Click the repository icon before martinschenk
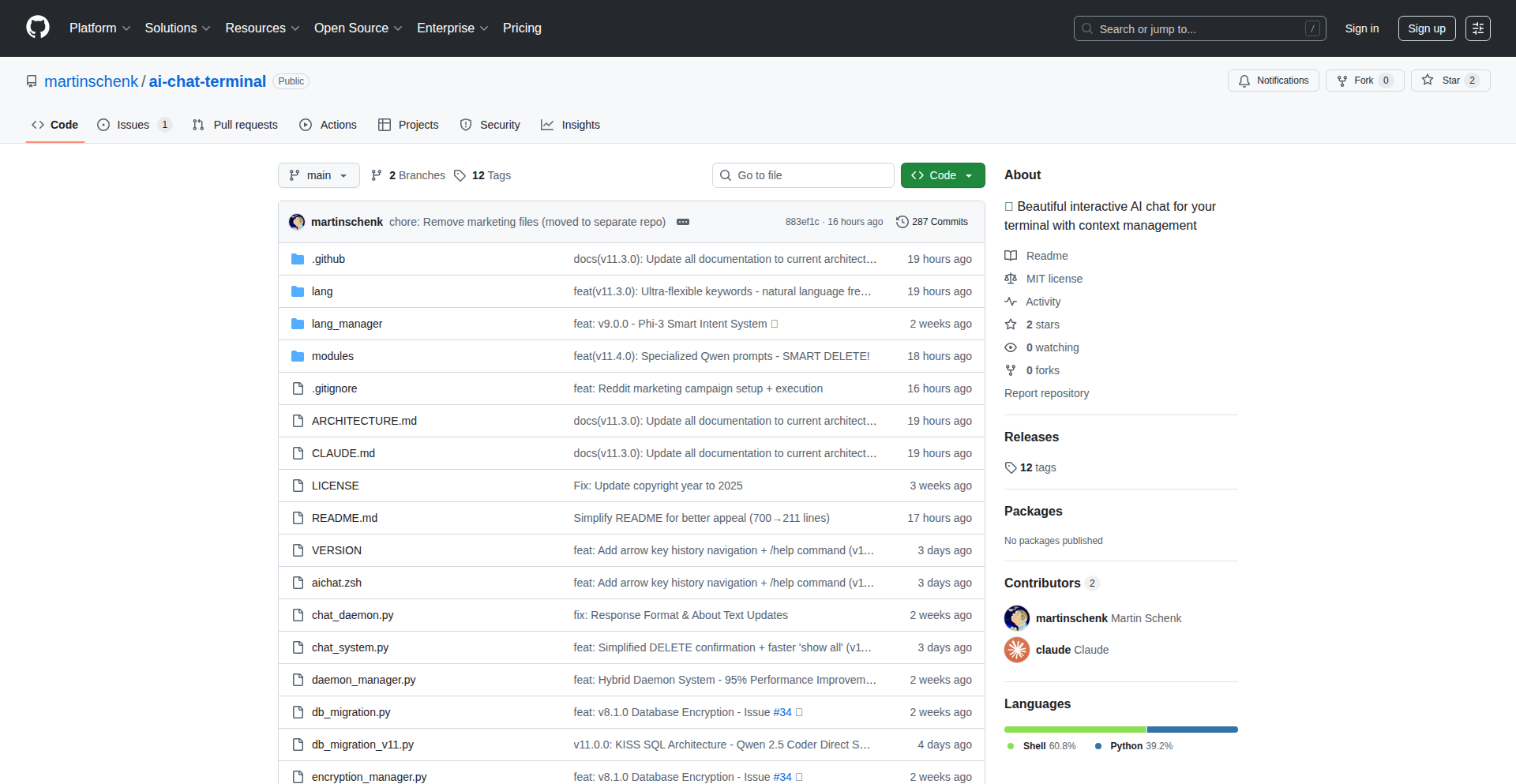Viewport: 1516px width, 784px height. tap(32, 81)
